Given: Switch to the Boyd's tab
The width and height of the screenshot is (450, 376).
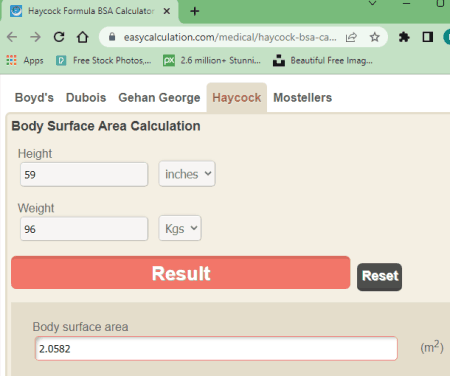Looking at the screenshot, I should (x=34, y=98).
